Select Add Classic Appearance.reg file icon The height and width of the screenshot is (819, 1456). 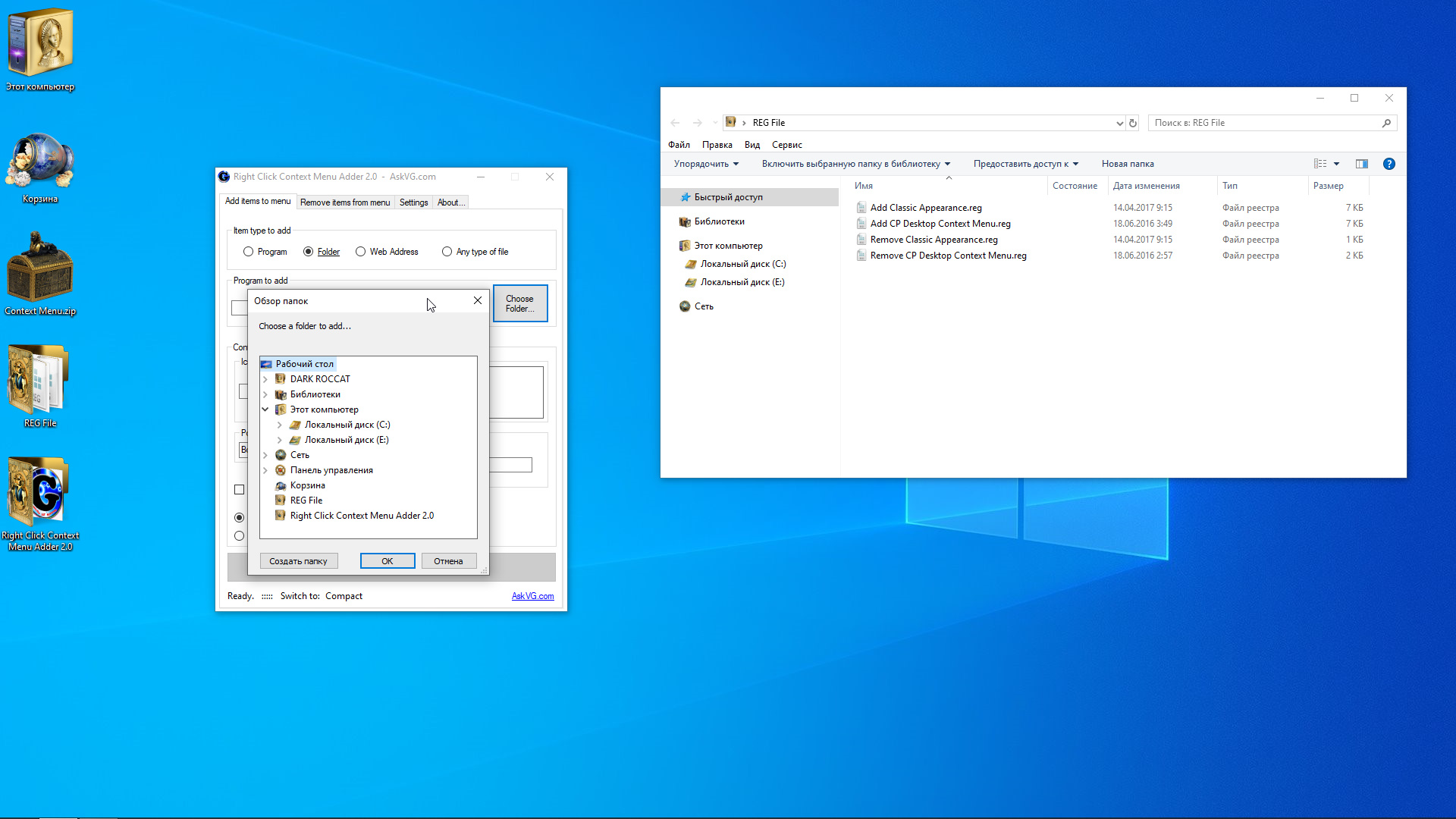pos(861,207)
